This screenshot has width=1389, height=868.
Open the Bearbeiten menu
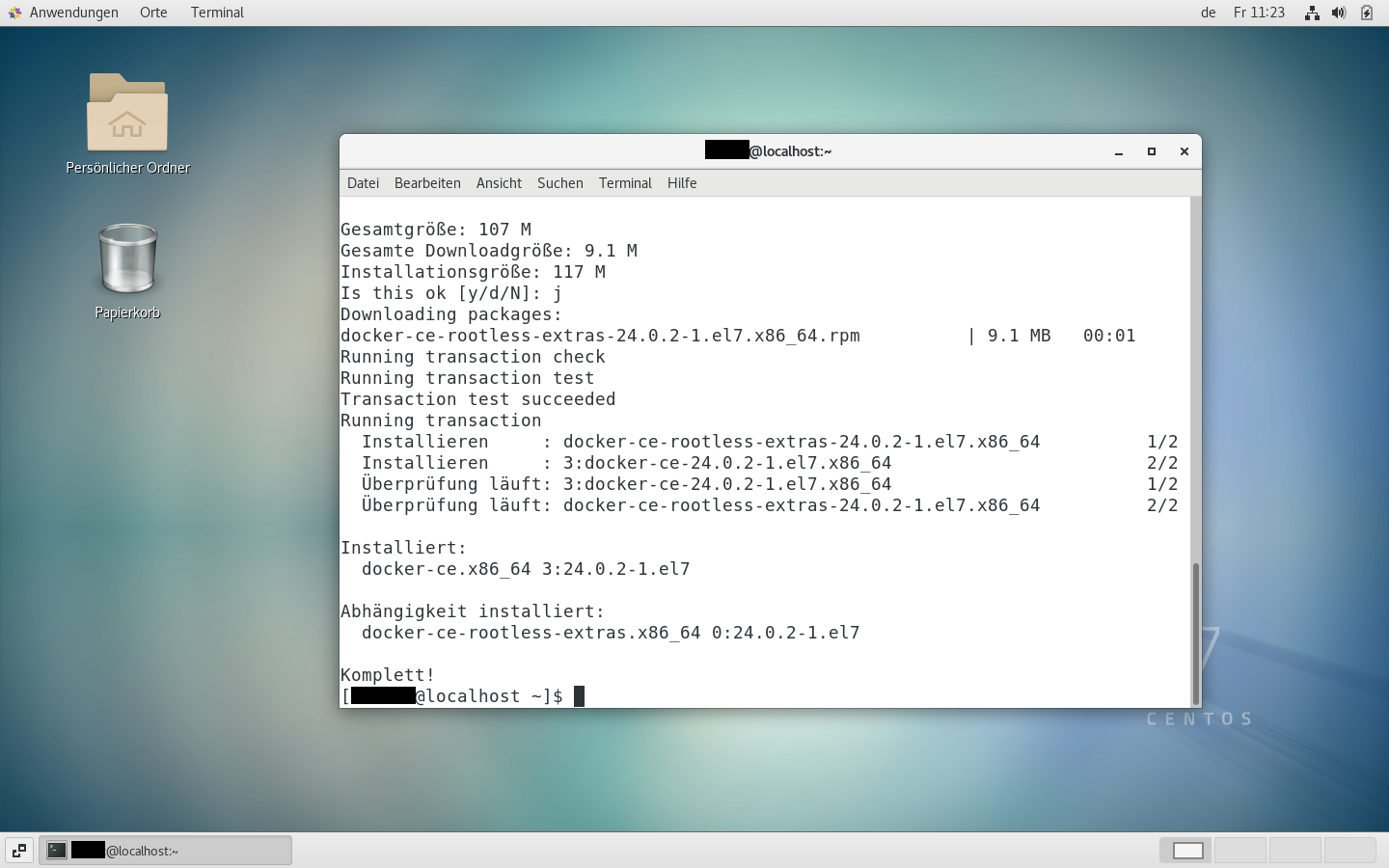[427, 183]
